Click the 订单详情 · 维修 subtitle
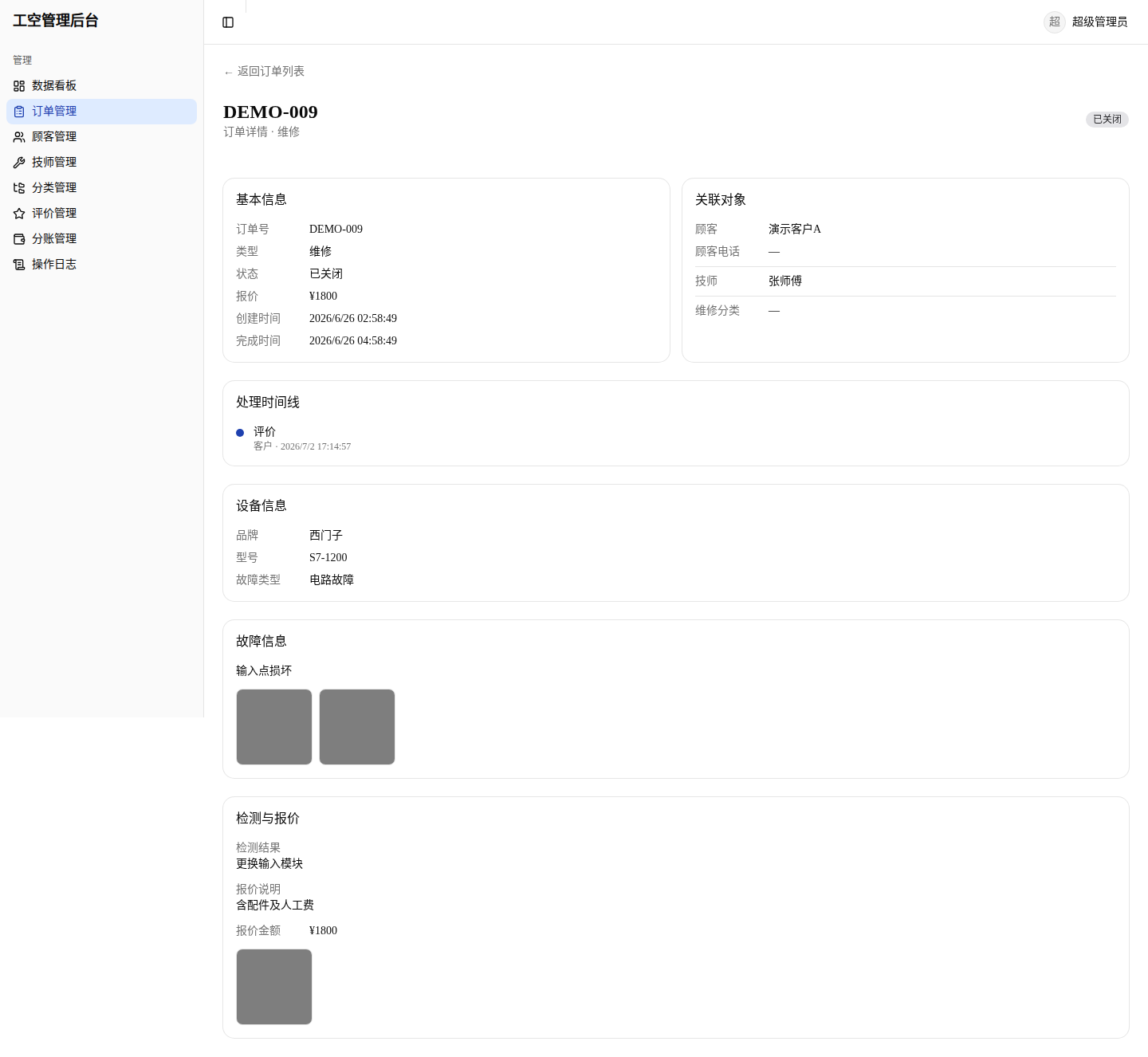The height and width of the screenshot is (1057, 1148). pos(261,132)
